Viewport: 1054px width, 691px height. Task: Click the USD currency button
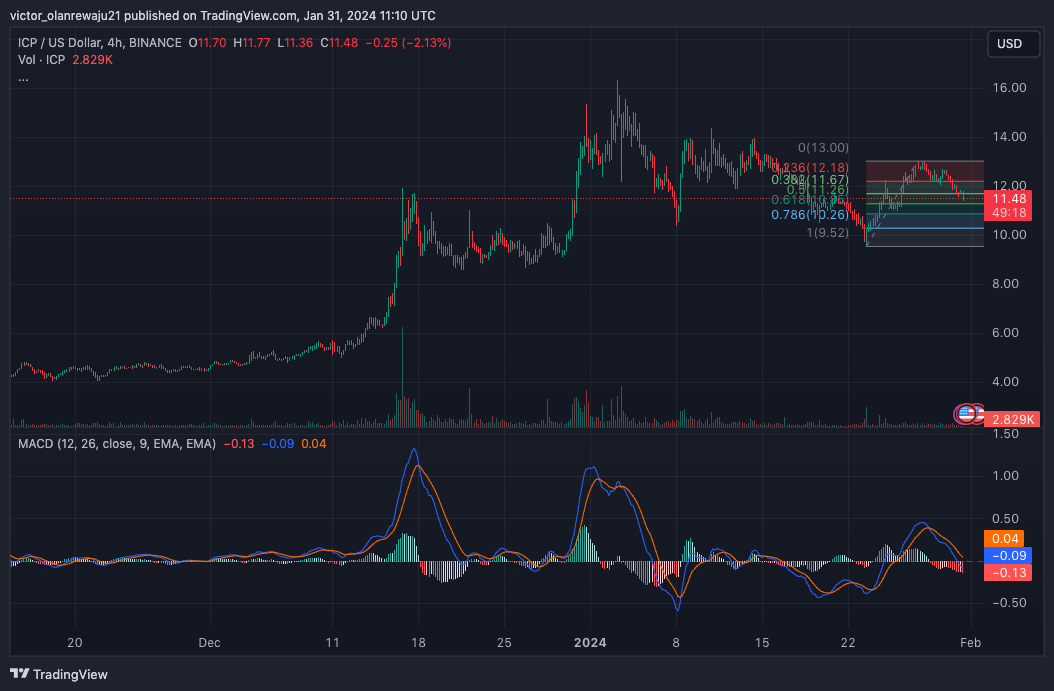(1012, 44)
